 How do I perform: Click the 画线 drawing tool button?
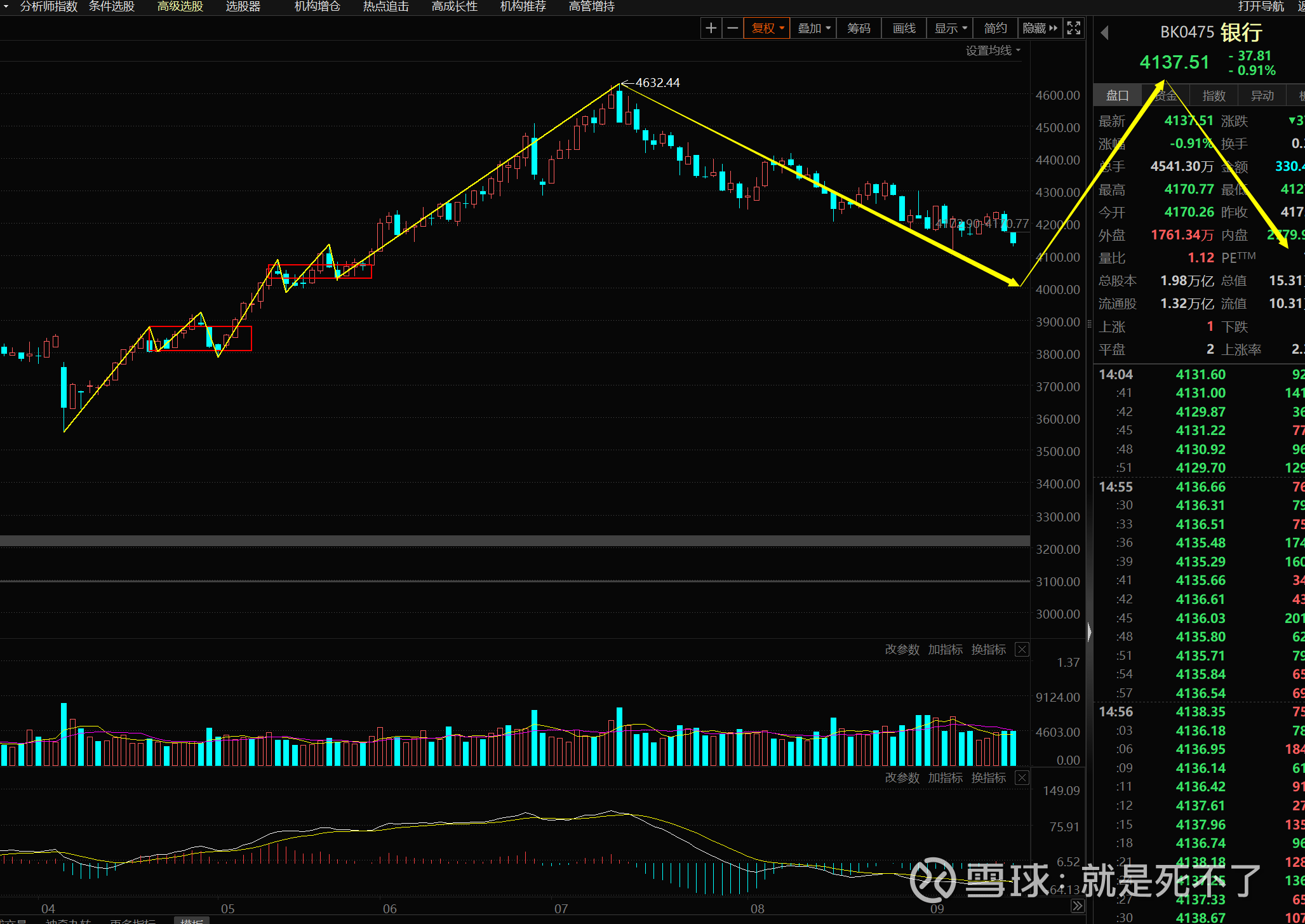click(904, 28)
